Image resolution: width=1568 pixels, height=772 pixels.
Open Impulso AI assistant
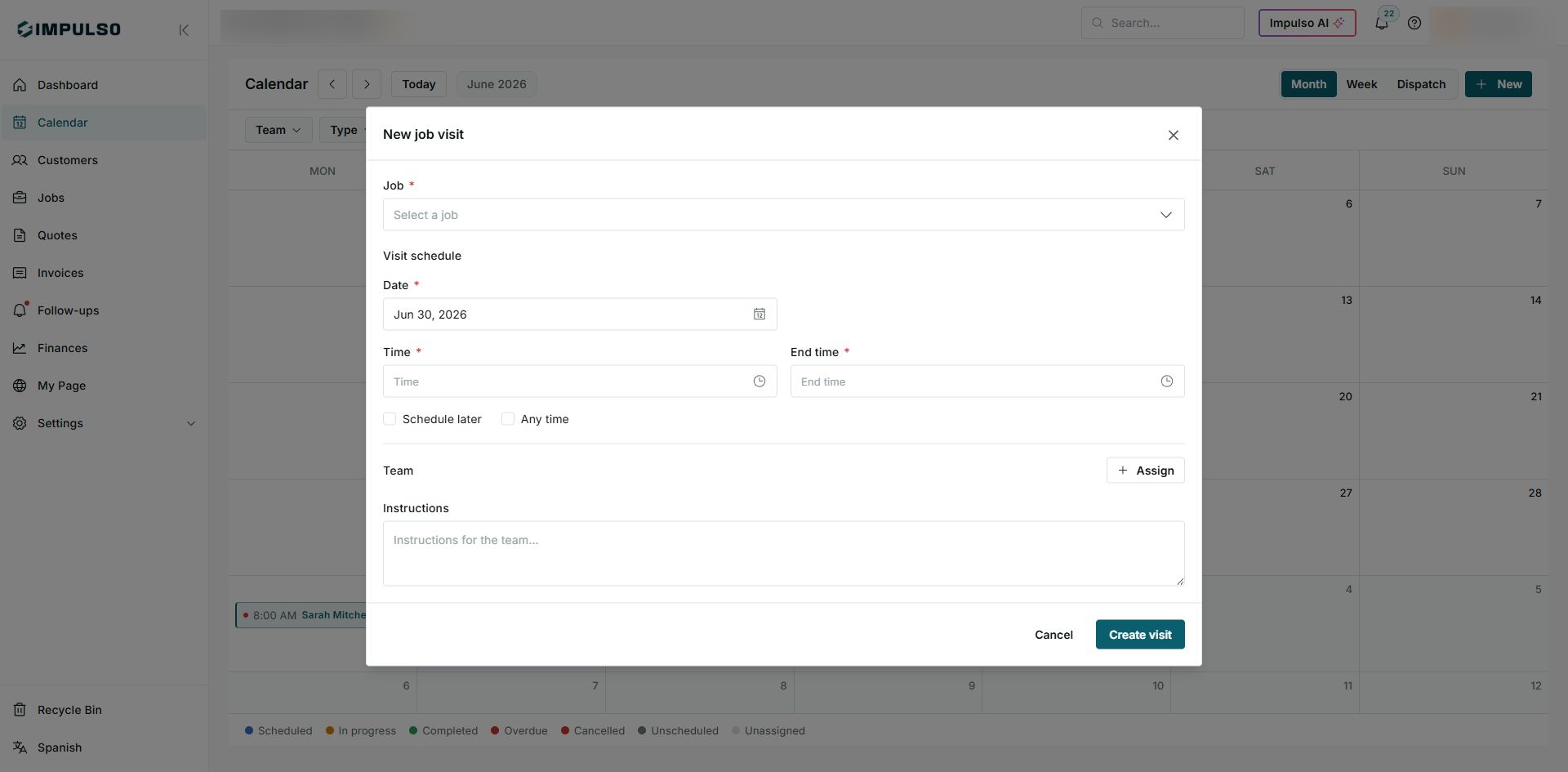pos(1307,23)
